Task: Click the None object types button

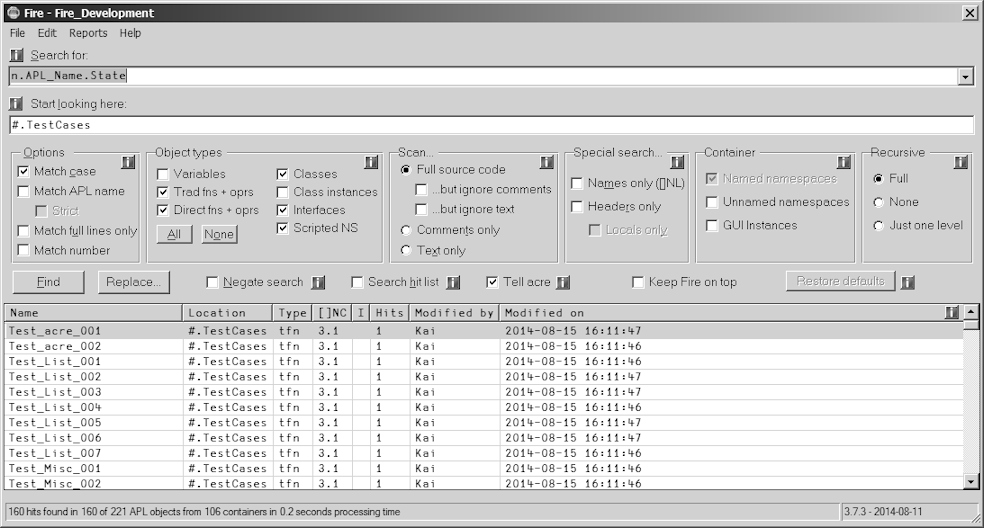Action: (x=219, y=234)
